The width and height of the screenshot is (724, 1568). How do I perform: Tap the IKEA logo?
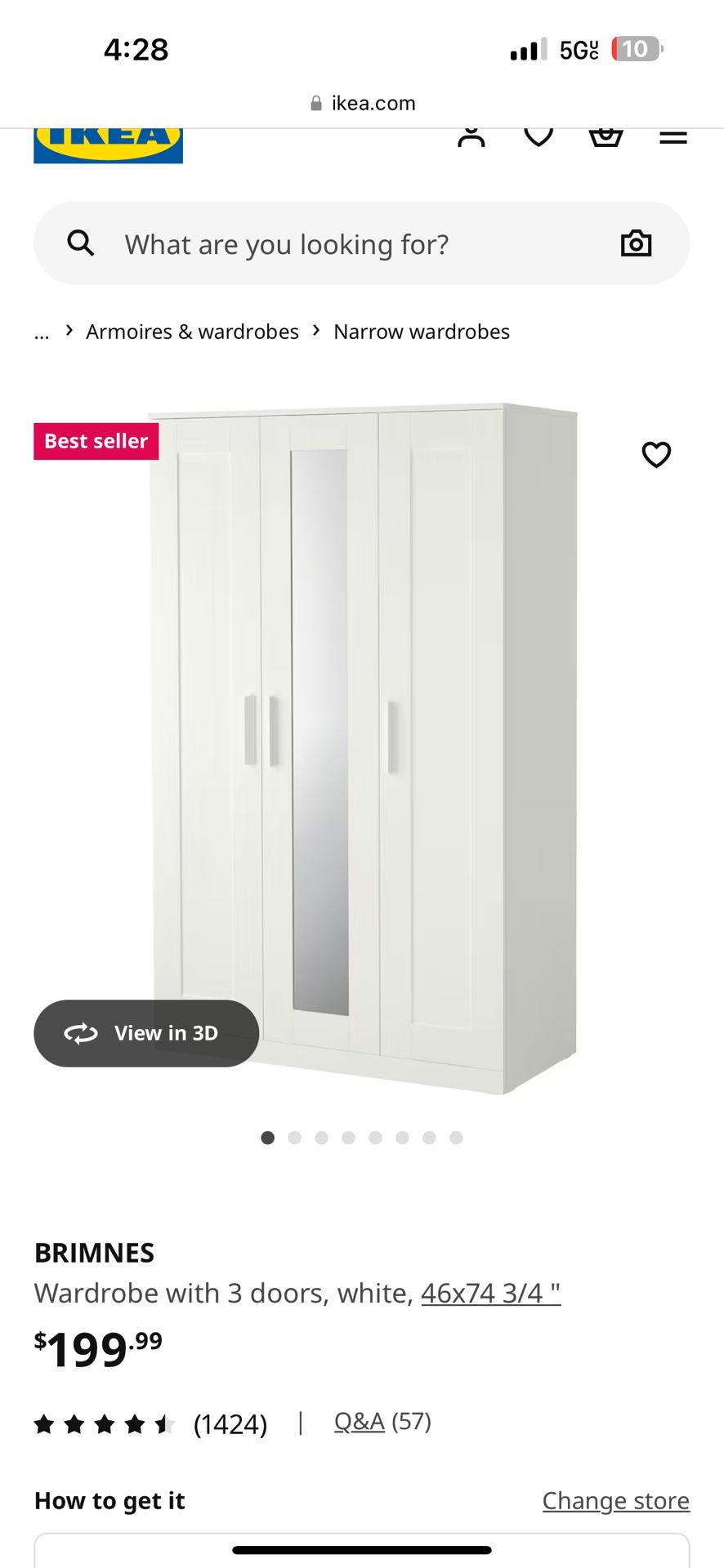click(108, 145)
